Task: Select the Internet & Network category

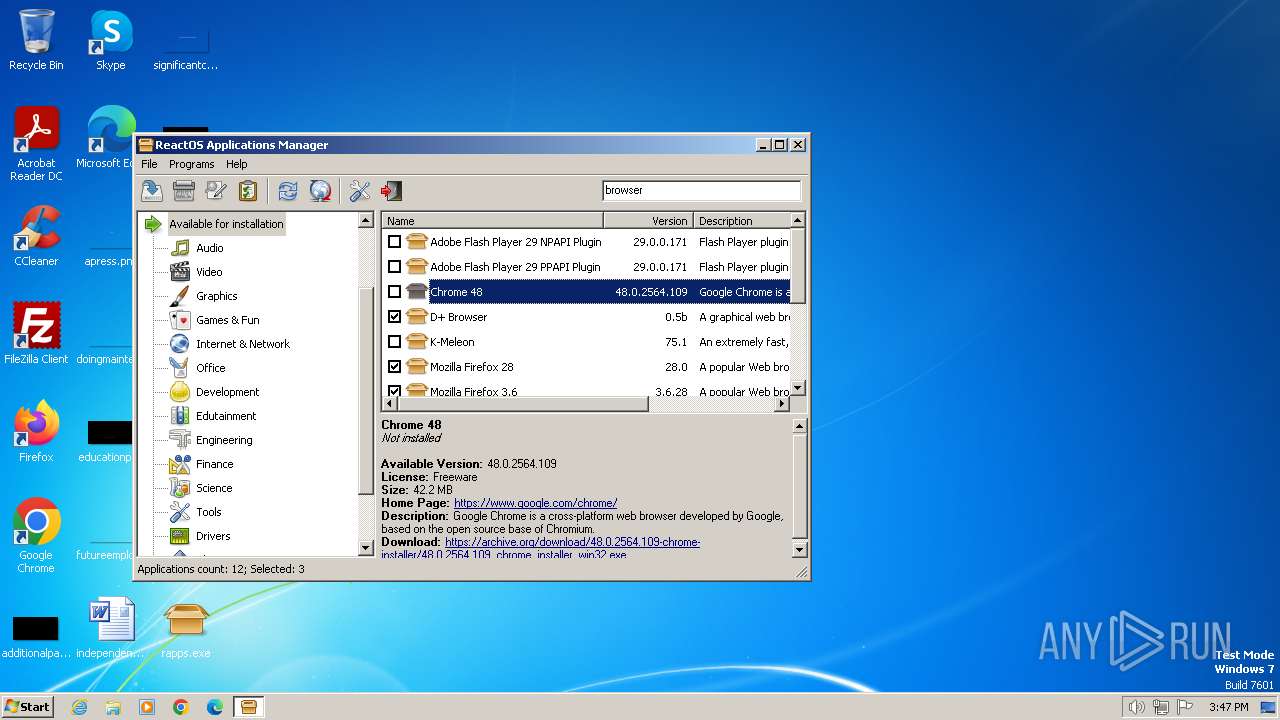Action: pos(242,344)
